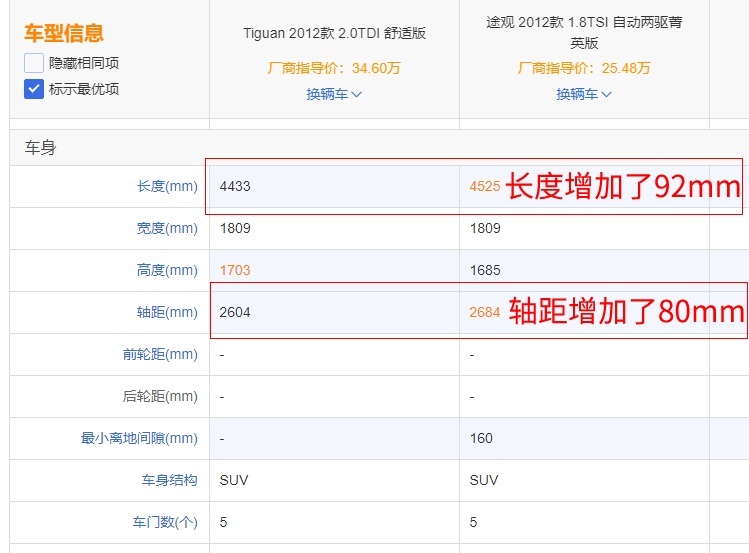Click the 途观 2012款 1.8TSI 自动两驱菁英版 title
The height and width of the screenshot is (553, 749).
584,32
